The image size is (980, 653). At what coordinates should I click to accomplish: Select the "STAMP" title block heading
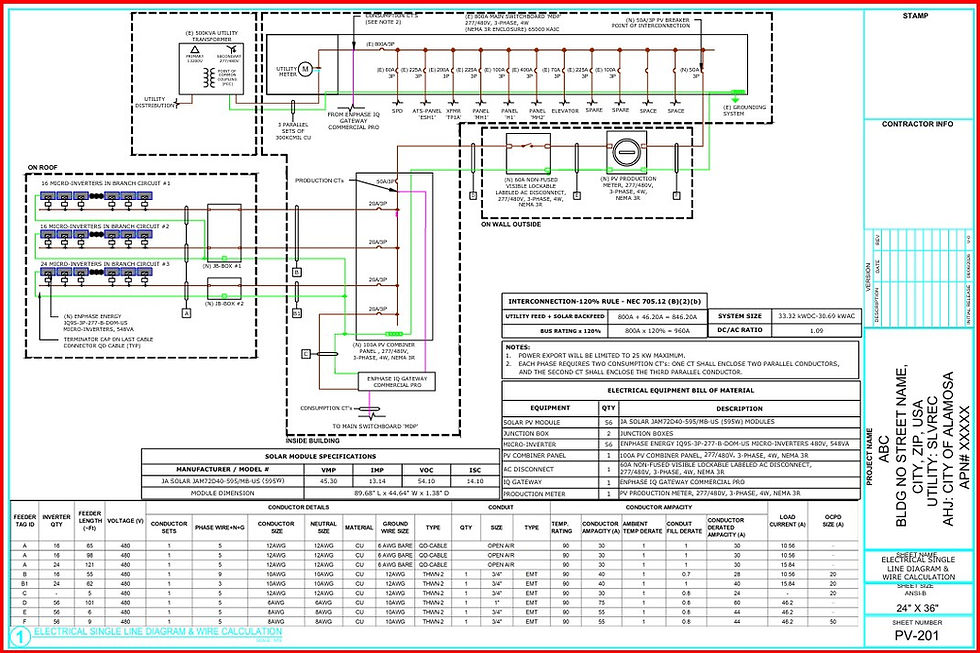point(916,16)
